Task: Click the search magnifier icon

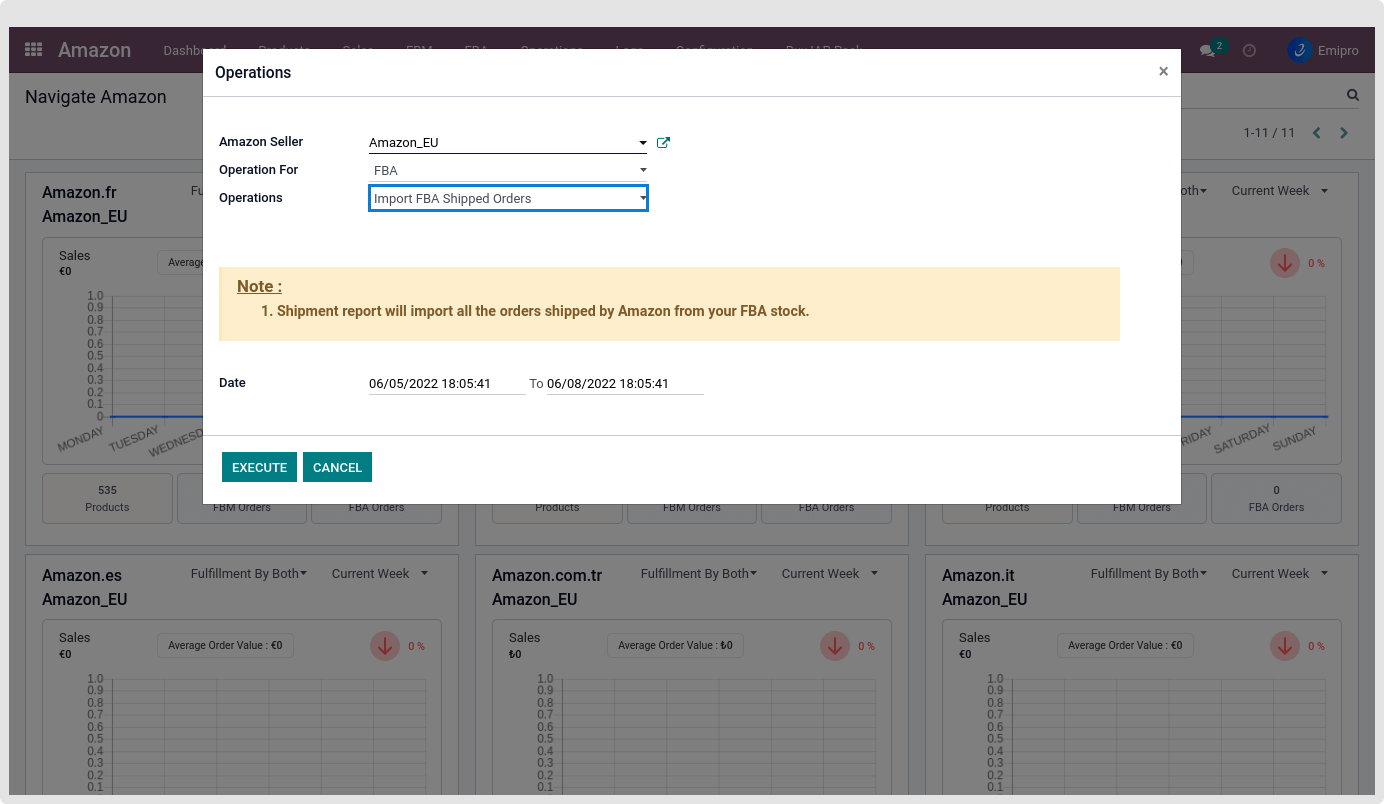Action: click(x=1352, y=96)
